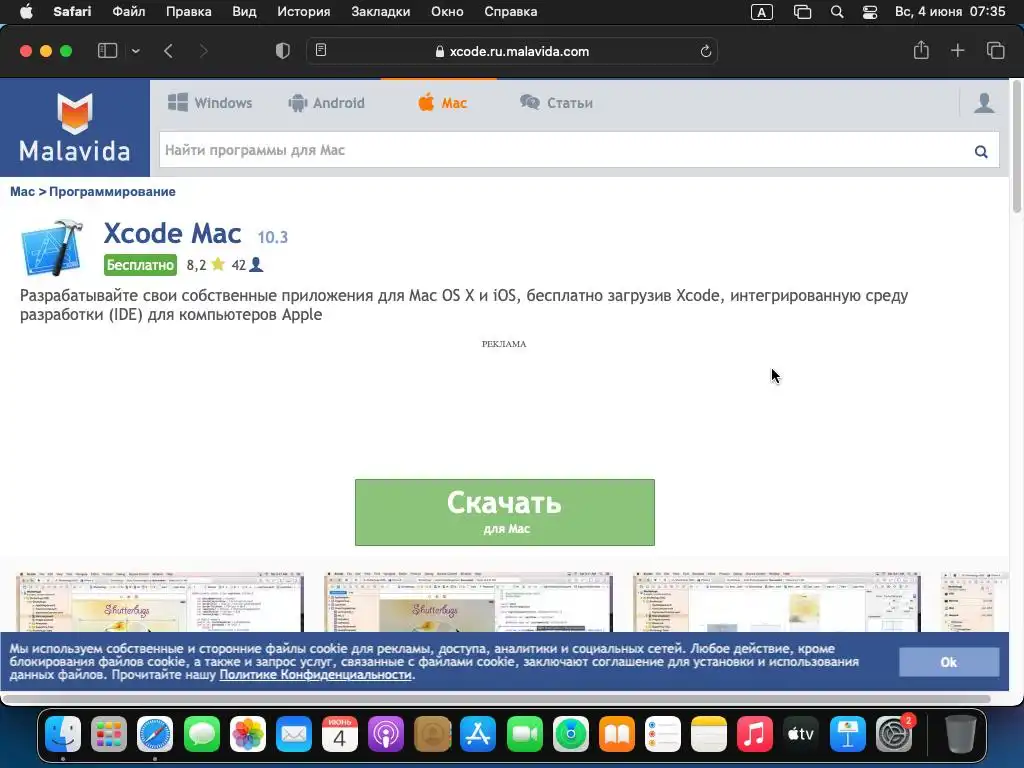Screen dimensions: 1024x768
Task: Follow the Программирование breadcrumb link
Action: click(x=112, y=191)
